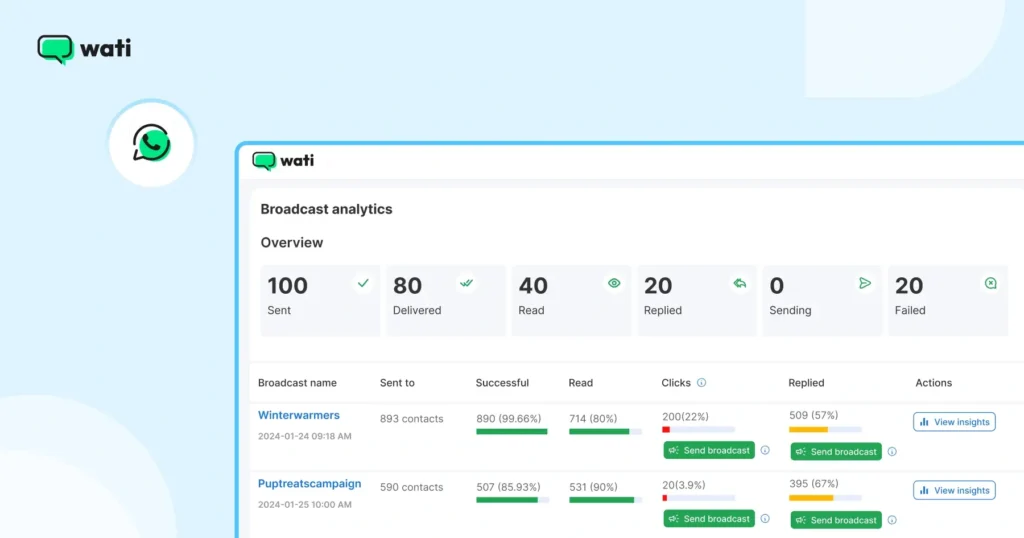
Task: Click the 395 (67%) replied value
Action: tap(813, 484)
